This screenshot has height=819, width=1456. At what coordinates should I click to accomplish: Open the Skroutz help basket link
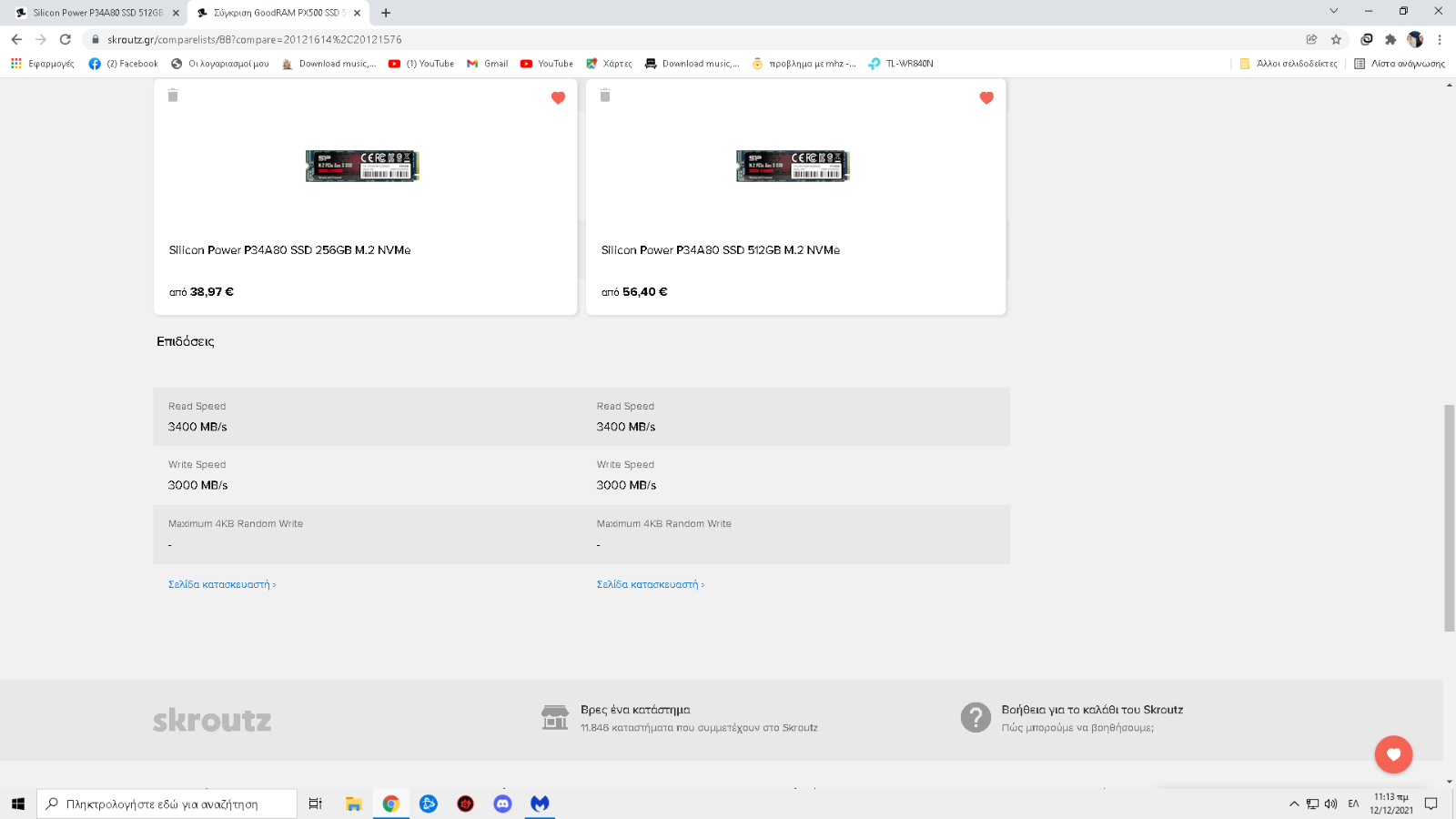click(1092, 710)
